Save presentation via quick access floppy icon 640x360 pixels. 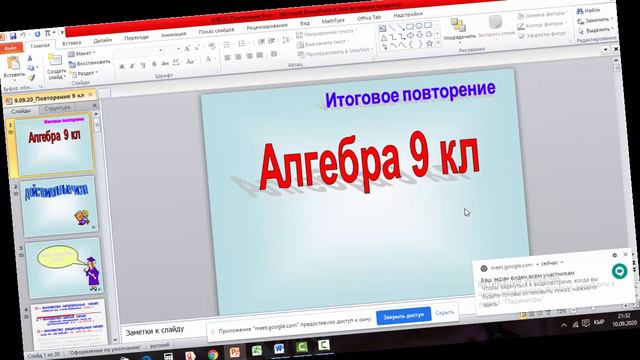pos(13,36)
